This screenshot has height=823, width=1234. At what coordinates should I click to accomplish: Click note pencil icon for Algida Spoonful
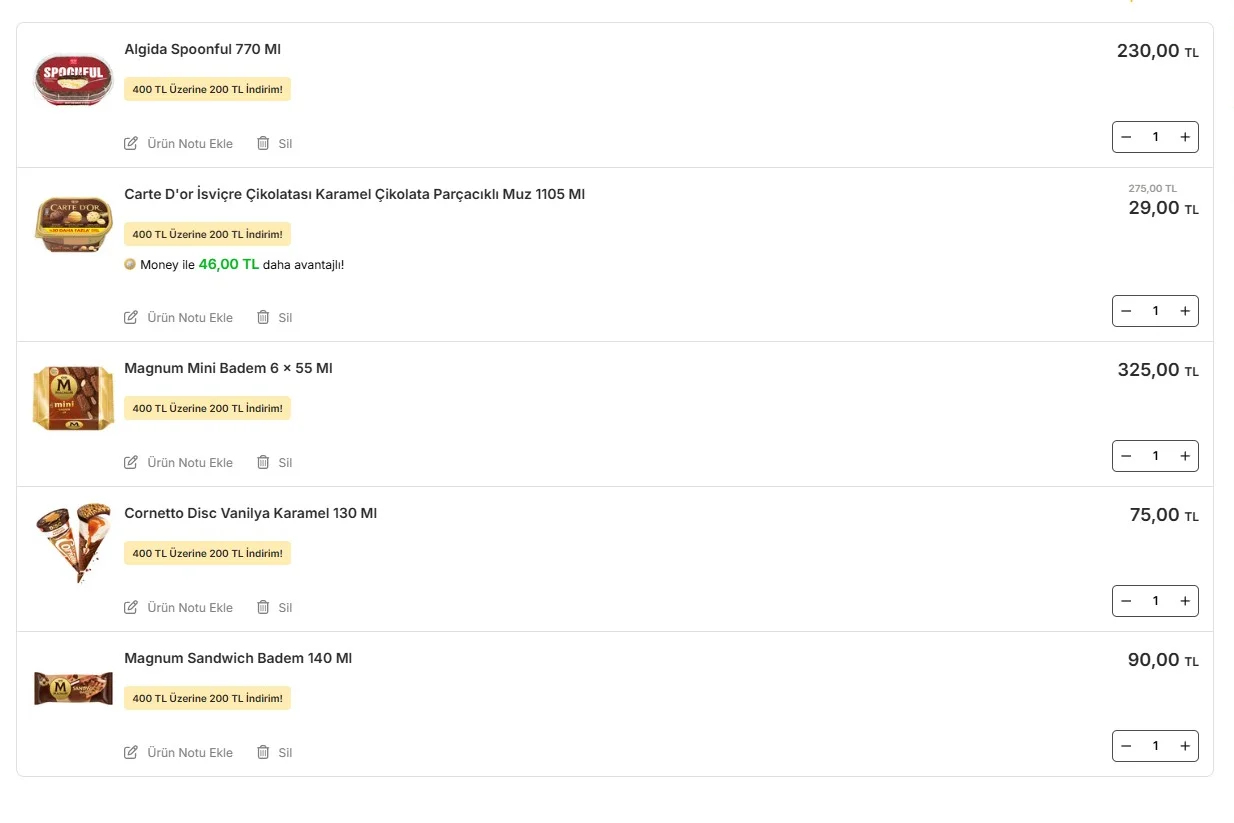(x=131, y=143)
